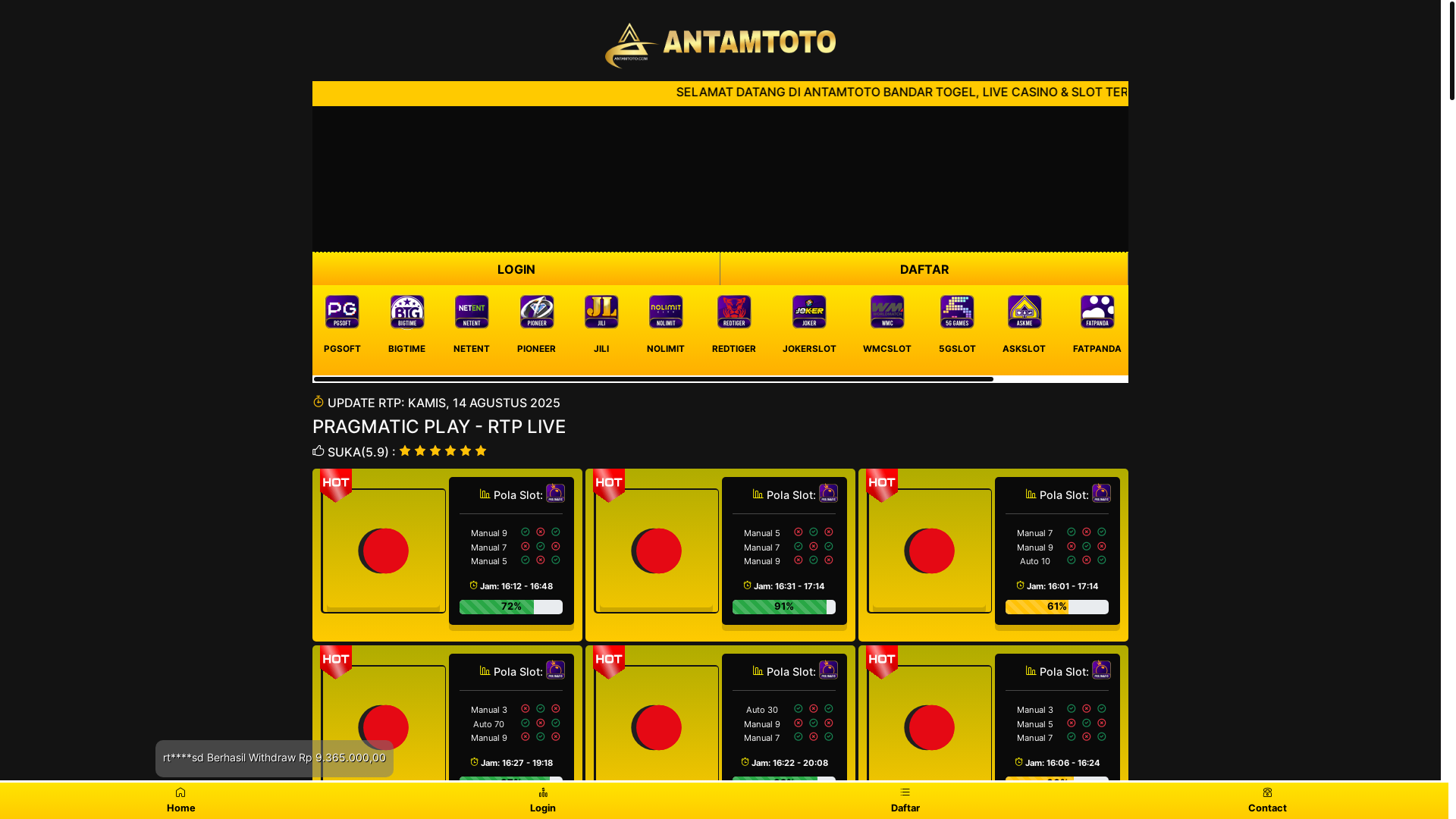
Task: Click the ANTAMTOTO logo
Action: click(x=720, y=45)
